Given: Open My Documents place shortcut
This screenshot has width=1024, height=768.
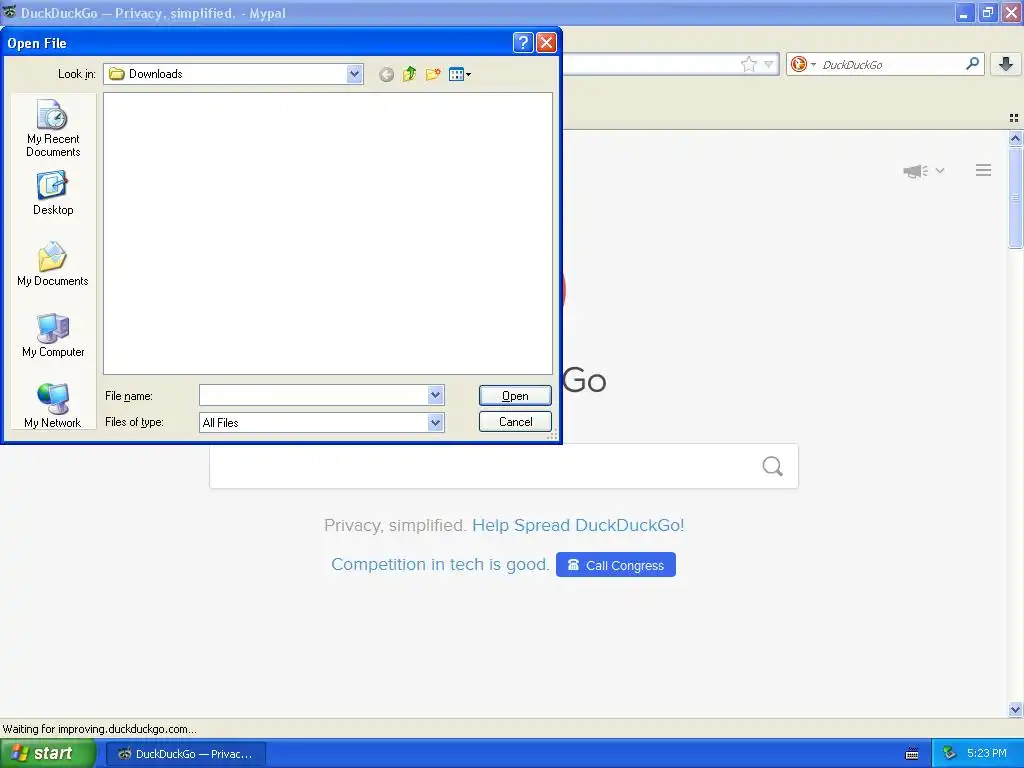Looking at the screenshot, I should click(x=53, y=264).
